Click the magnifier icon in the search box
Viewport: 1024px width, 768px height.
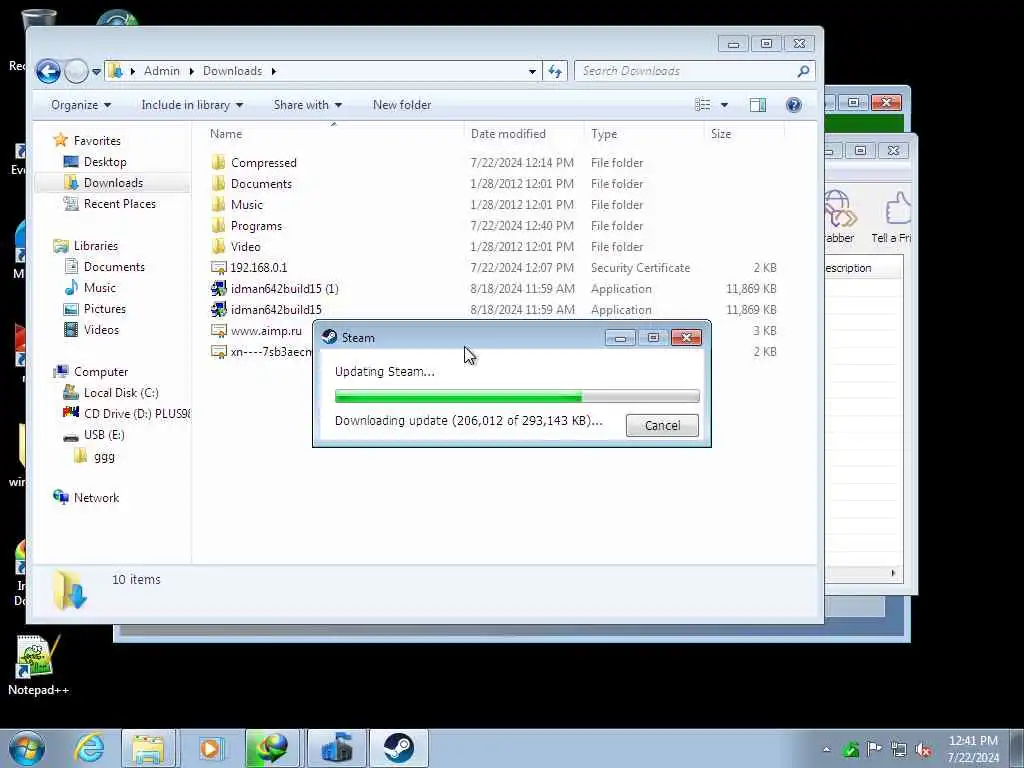coord(803,71)
